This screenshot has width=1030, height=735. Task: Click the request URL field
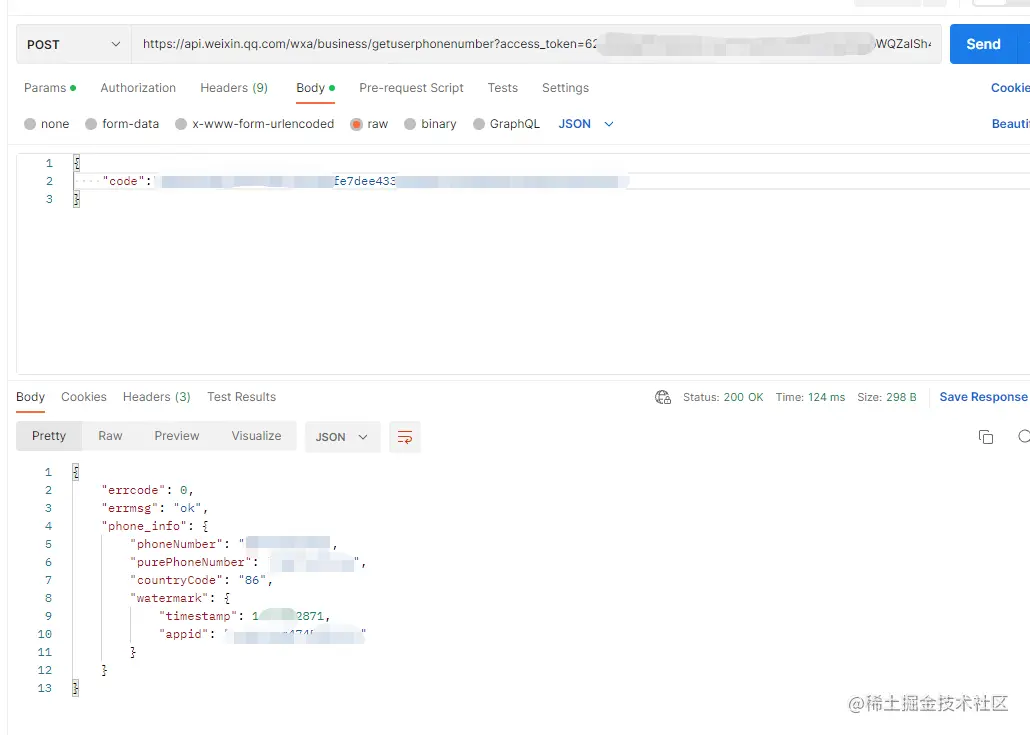click(x=536, y=44)
